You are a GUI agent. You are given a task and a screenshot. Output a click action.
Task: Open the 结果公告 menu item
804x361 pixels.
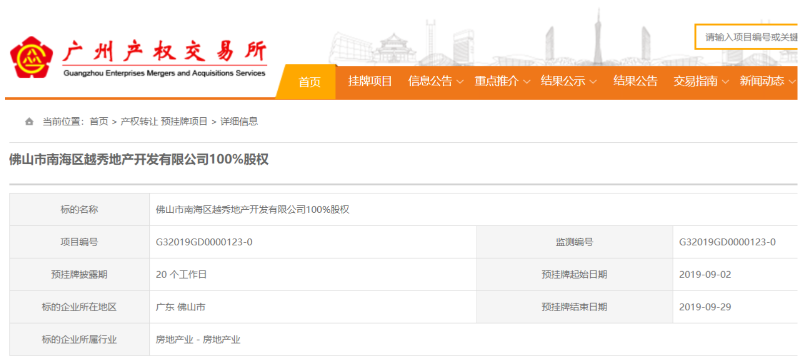(635, 81)
